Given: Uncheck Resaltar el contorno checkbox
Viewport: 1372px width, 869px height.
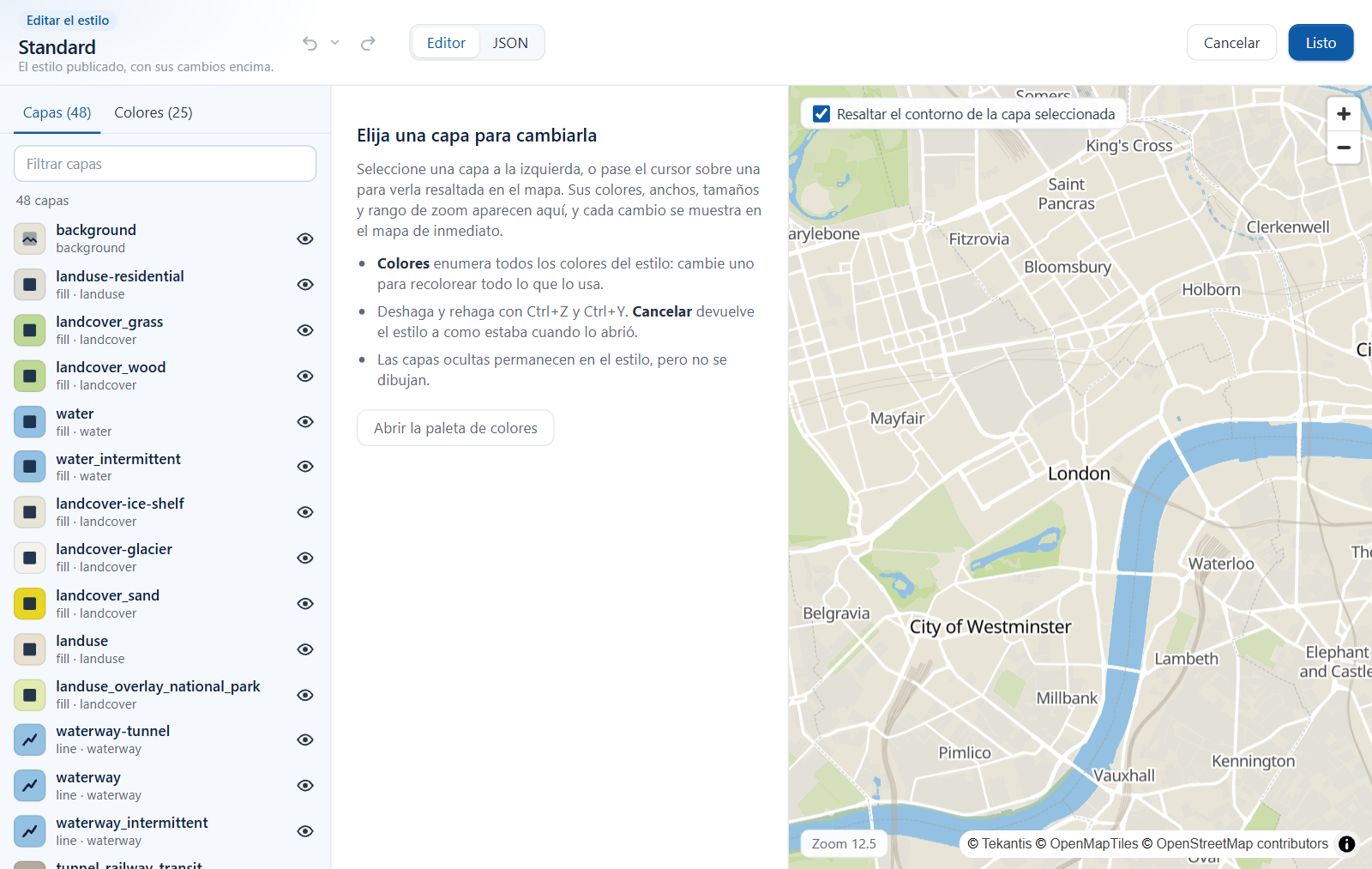Looking at the screenshot, I should pyautogui.click(x=821, y=114).
